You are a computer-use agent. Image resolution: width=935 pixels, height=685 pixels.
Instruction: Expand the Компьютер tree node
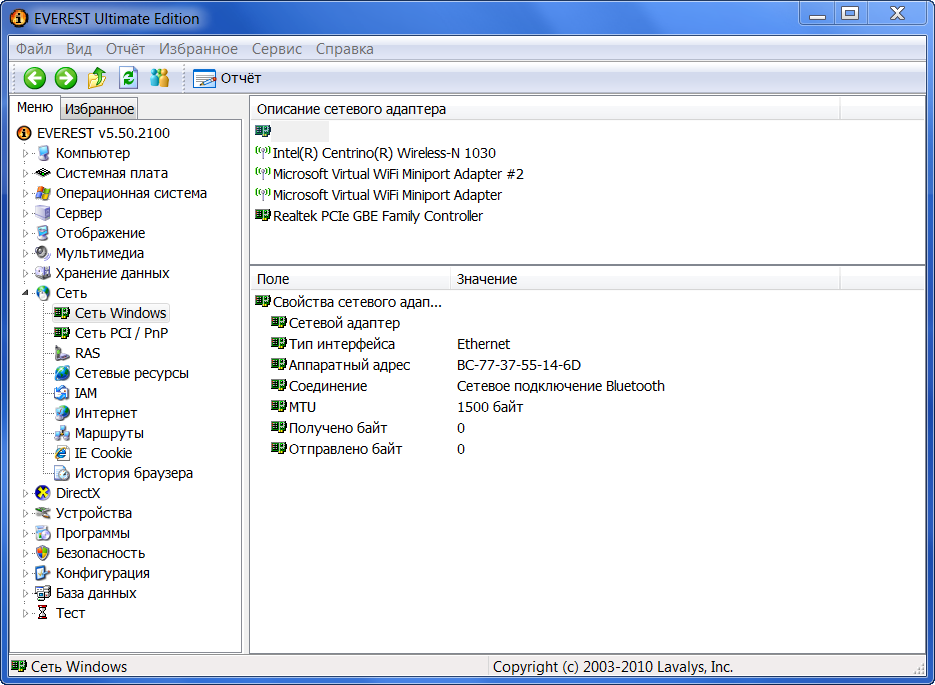[x=25, y=153]
